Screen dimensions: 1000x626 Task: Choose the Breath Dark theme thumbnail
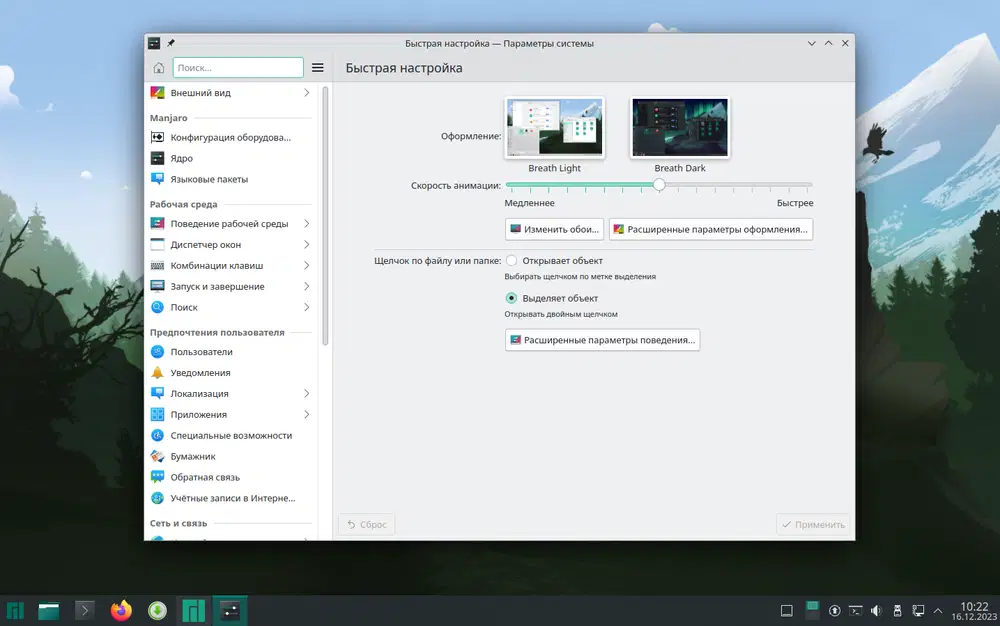pyautogui.click(x=680, y=128)
